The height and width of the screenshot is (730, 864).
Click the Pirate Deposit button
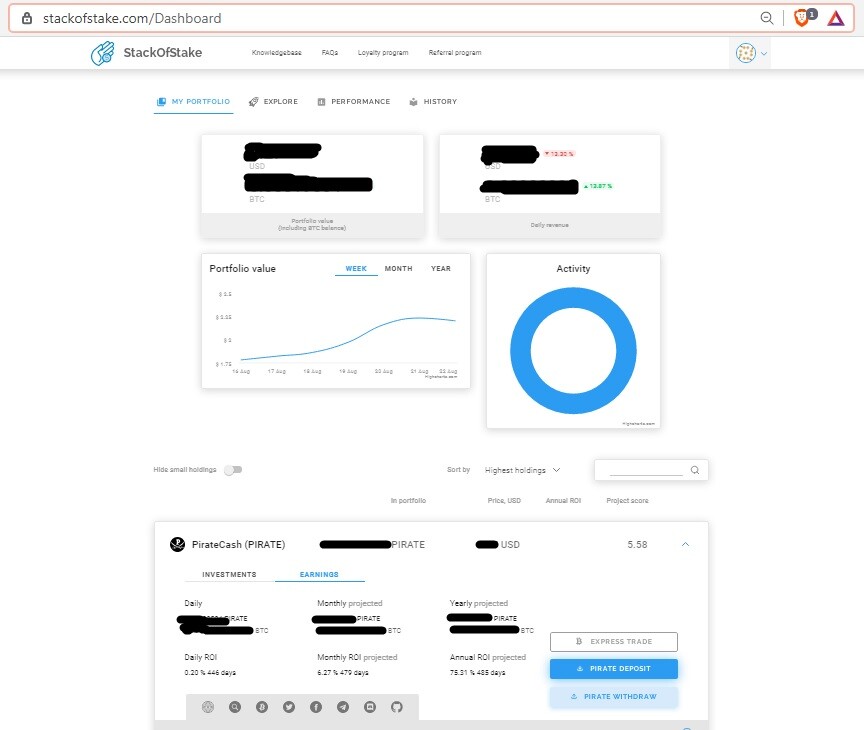(614, 669)
